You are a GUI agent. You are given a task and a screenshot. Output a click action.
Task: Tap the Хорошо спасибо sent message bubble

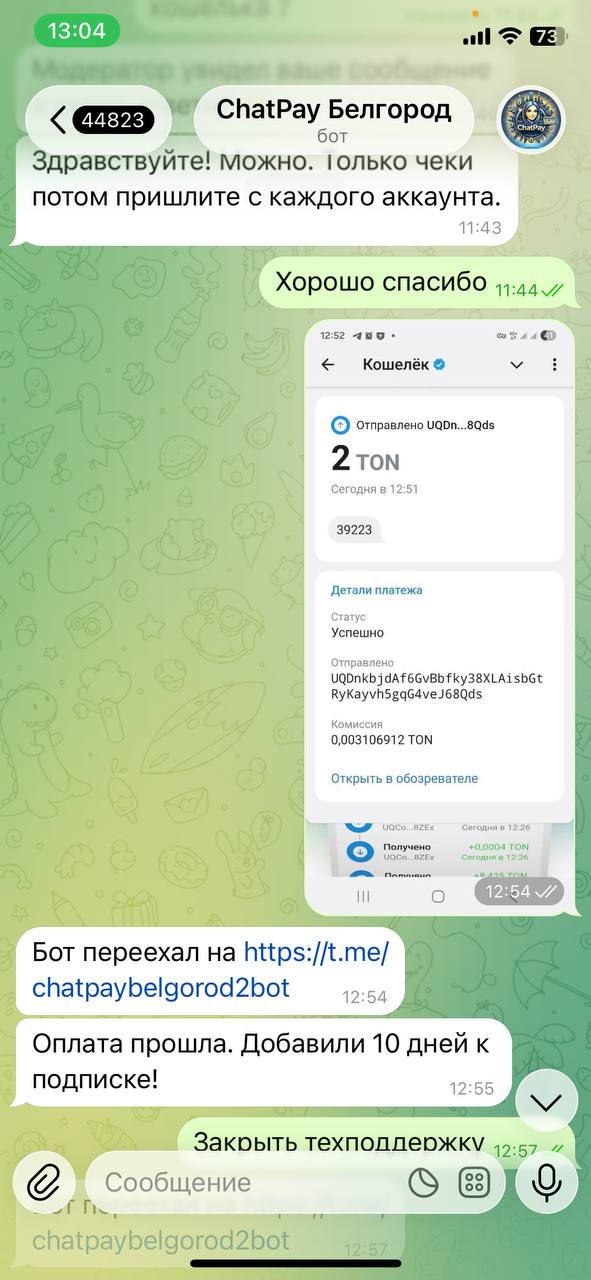[x=418, y=283]
